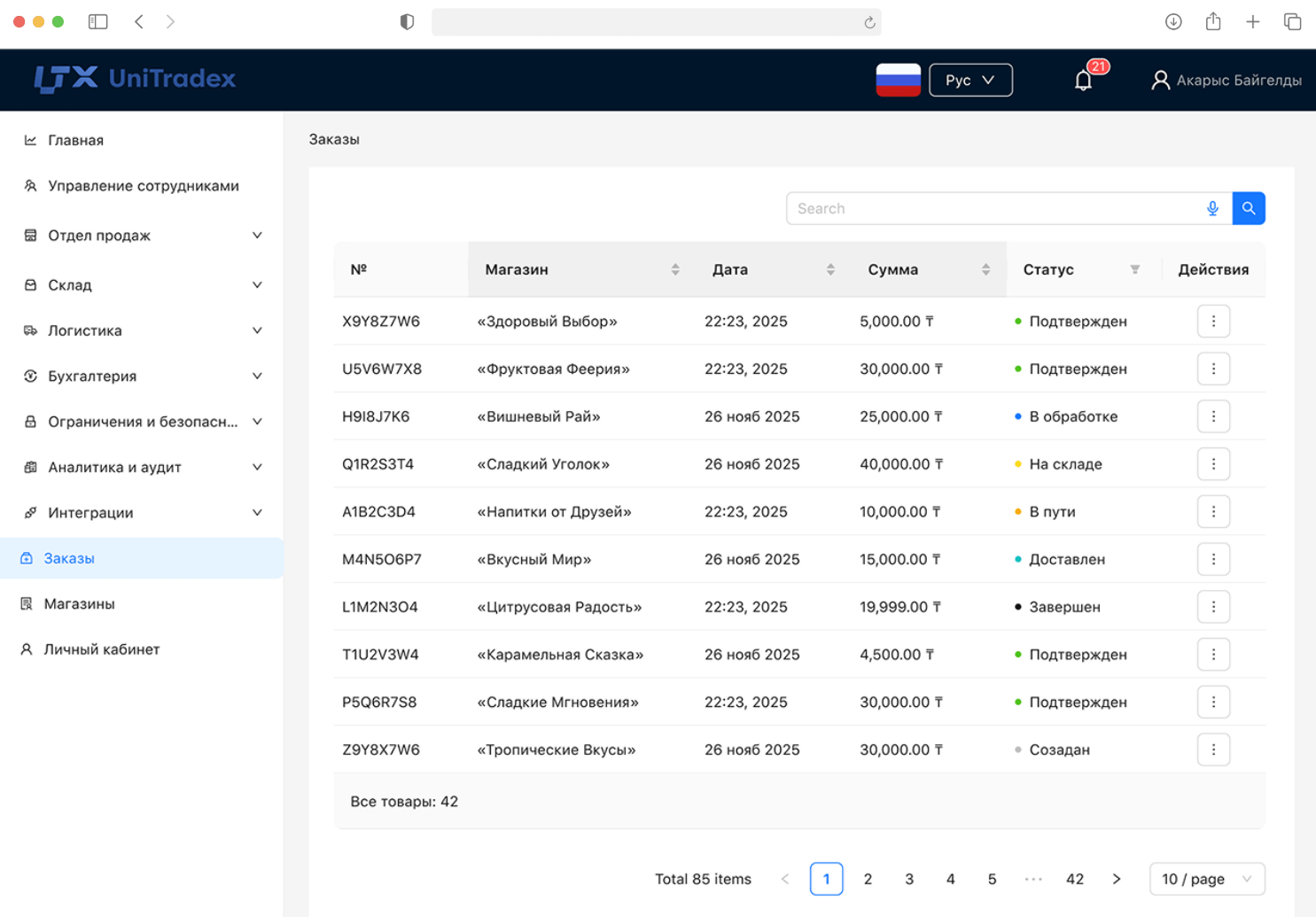Go to Главная in the sidebar

click(x=75, y=140)
